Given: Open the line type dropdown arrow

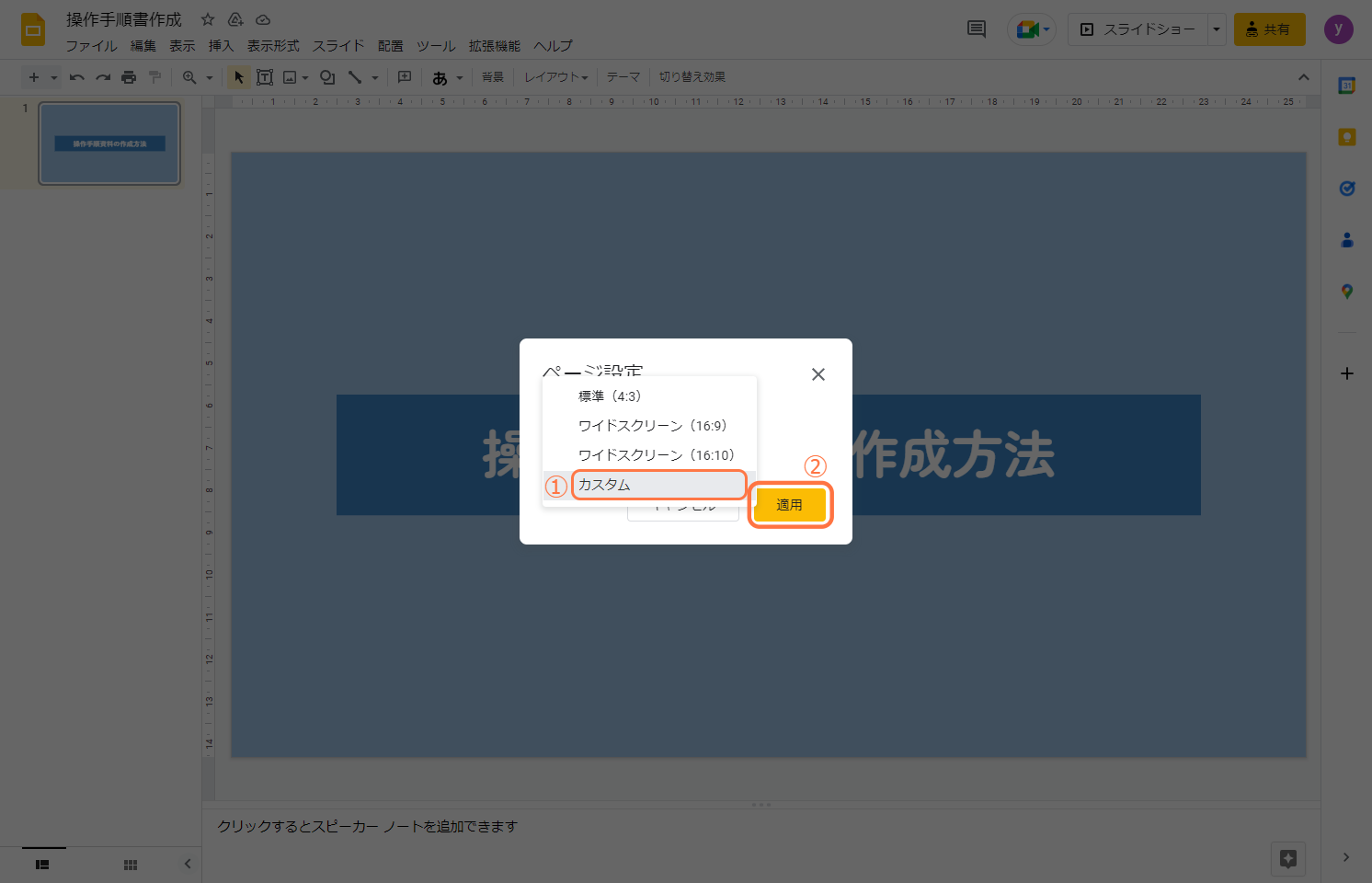Looking at the screenshot, I should point(375,77).
